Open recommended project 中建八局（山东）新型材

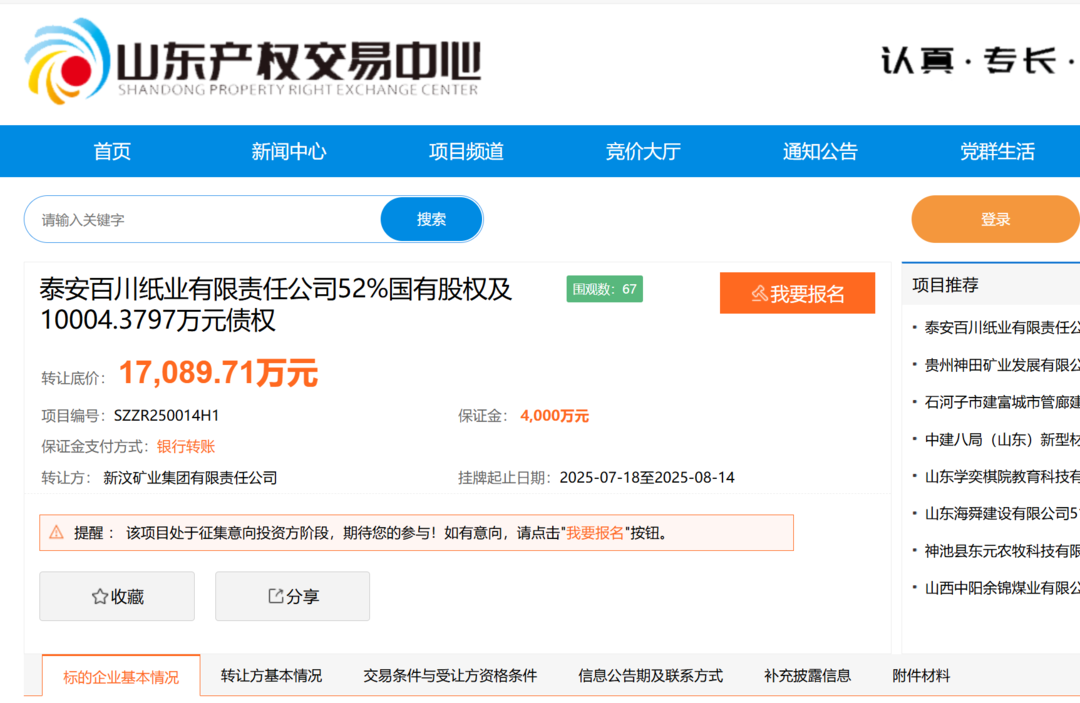pyautogui.click(x=1001, y=439)
